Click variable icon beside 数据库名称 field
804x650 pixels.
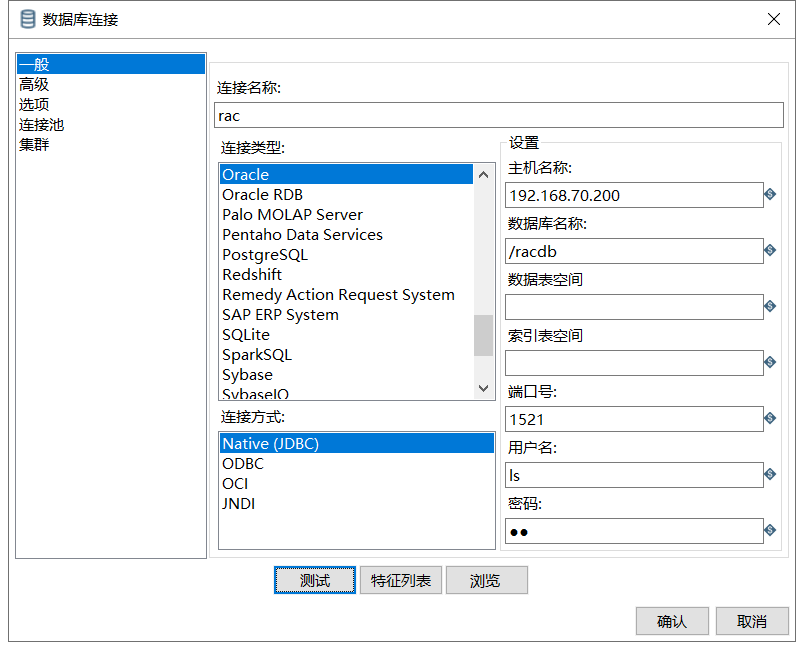770,250
